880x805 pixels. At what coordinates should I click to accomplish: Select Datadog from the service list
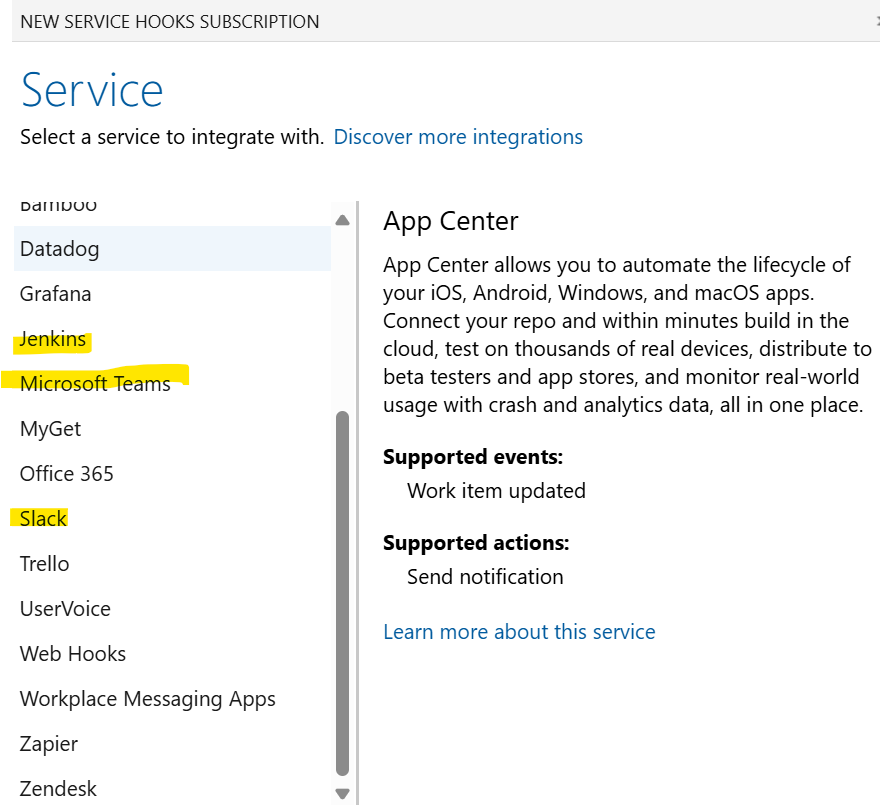(172, 249)
